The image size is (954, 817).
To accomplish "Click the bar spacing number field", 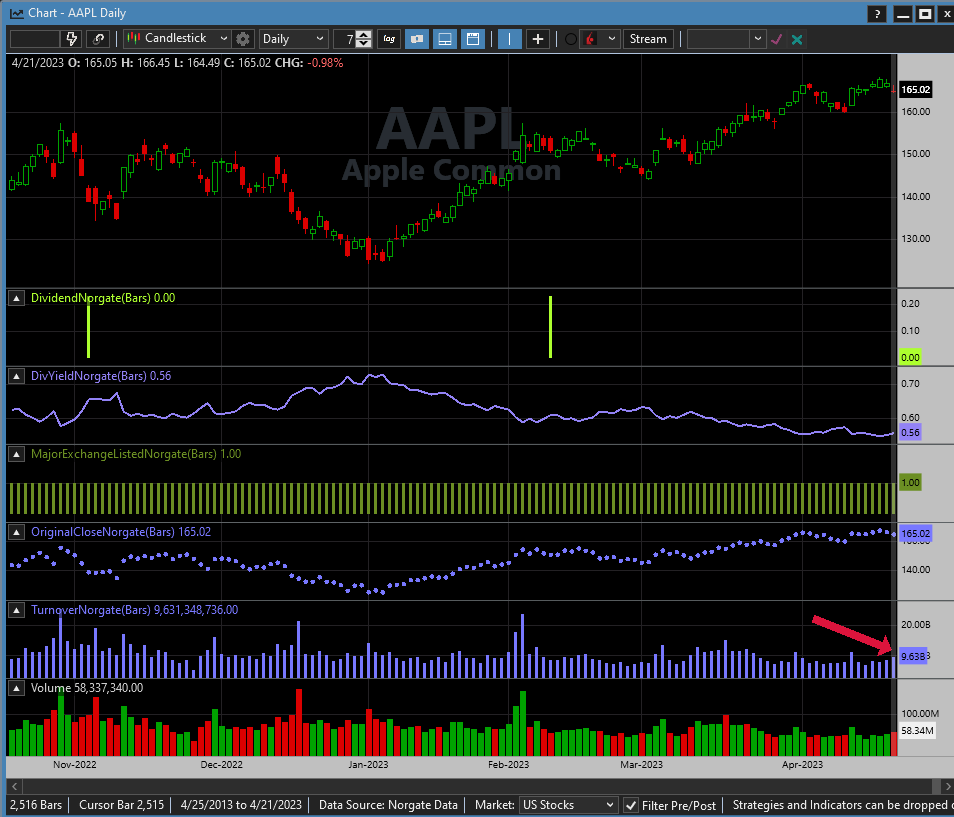I will [x=345, y=39].
